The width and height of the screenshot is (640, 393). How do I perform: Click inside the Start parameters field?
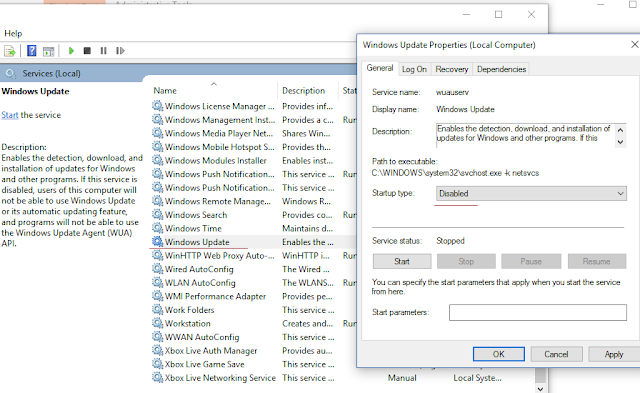pos(538,312)
